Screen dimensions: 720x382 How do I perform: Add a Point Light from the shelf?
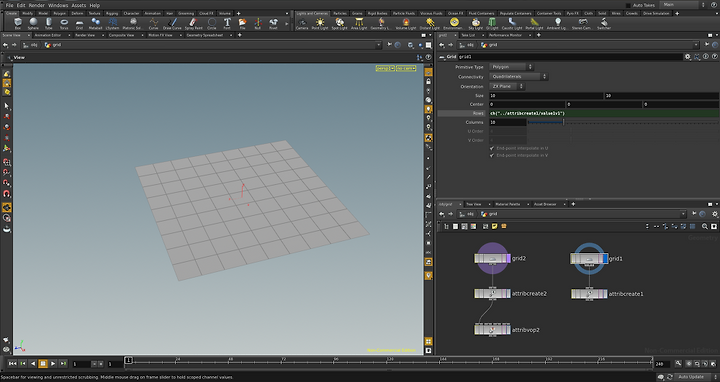[320, 23]
